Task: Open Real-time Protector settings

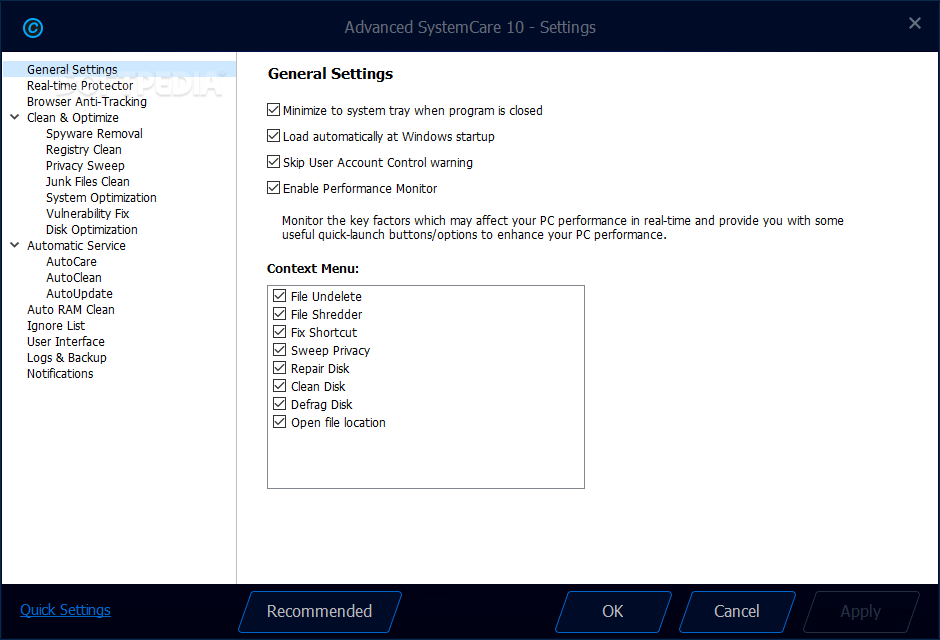Action: (x=80, y=86)
